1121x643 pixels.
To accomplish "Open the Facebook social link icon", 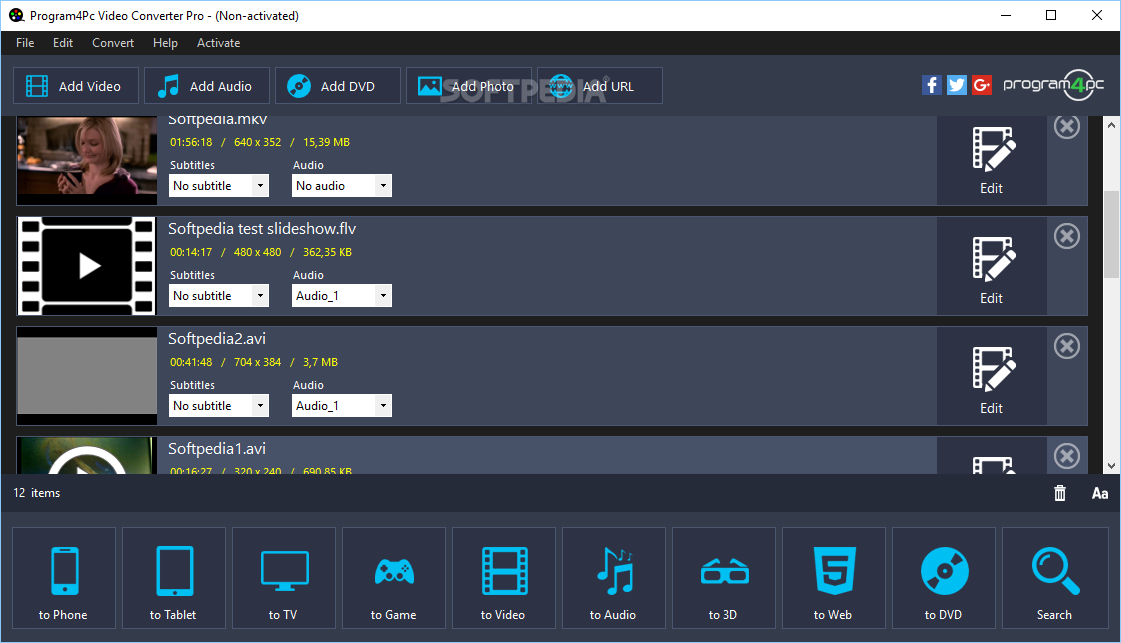I will coord(931,85).
